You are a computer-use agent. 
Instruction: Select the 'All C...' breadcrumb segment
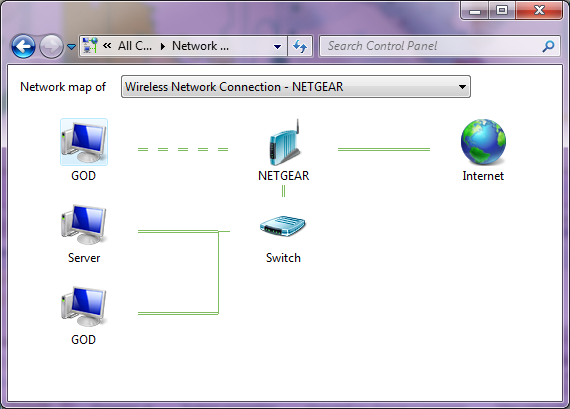tap(135, 46)
